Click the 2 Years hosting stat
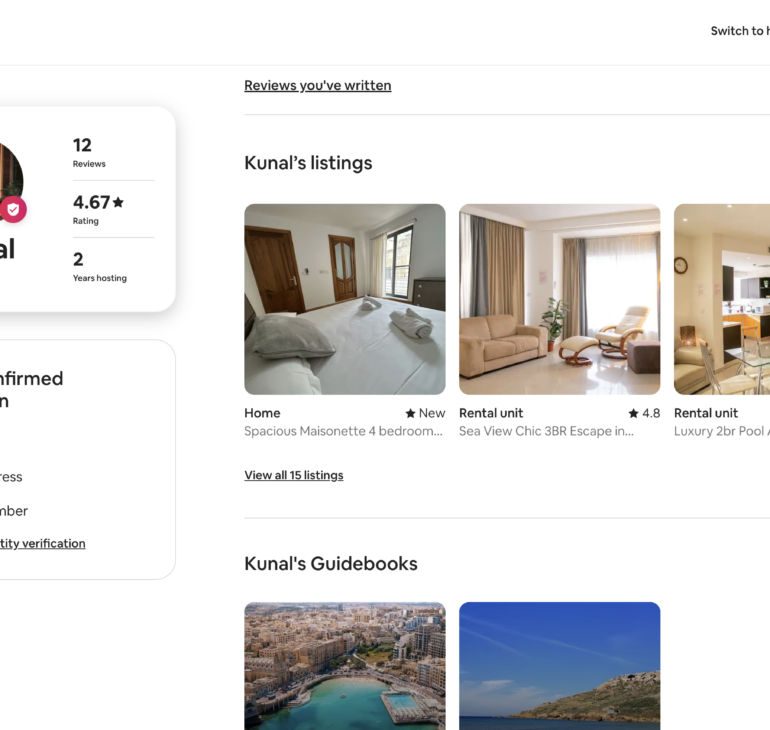Viewport: 770px width, 730px height. 100,267
